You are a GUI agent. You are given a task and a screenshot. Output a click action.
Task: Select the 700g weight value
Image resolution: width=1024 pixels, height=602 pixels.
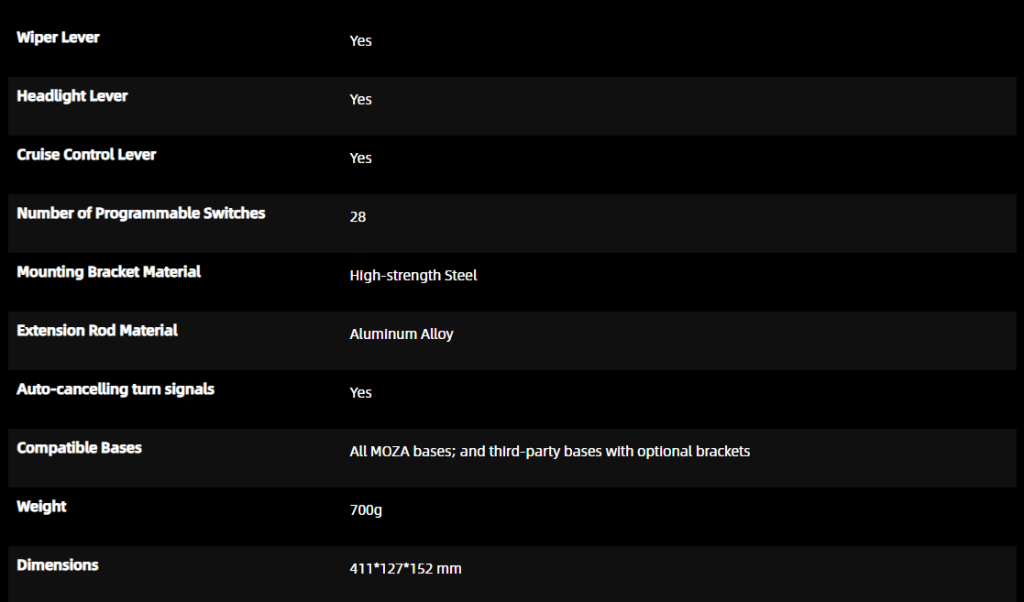click(366, 510)
